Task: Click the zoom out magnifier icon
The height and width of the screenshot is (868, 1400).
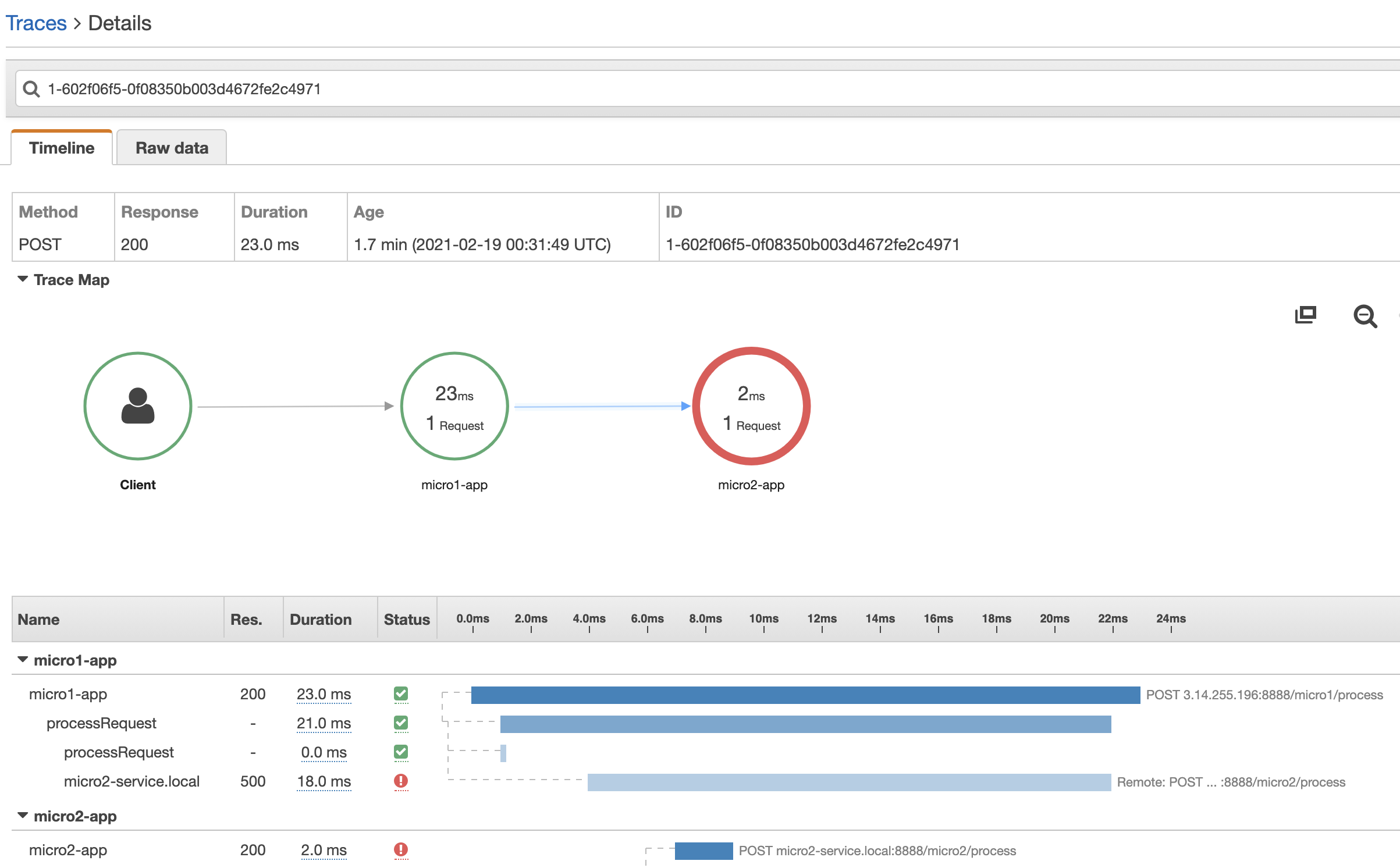Action: click(1365, 316)
